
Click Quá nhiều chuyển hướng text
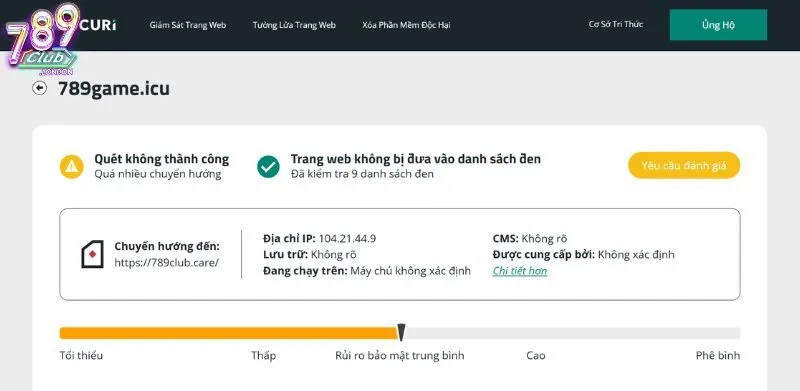[158, 174]
